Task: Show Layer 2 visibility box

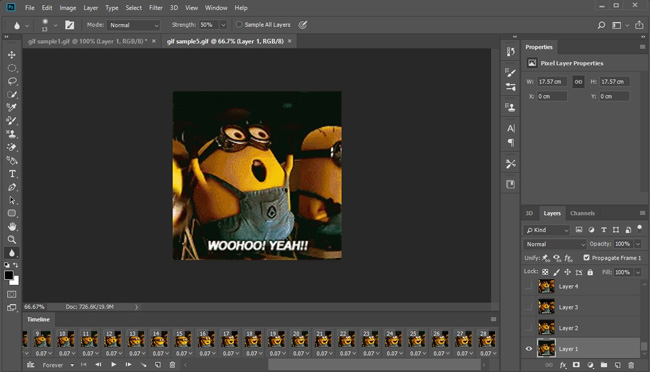Action: click(529, 328)
